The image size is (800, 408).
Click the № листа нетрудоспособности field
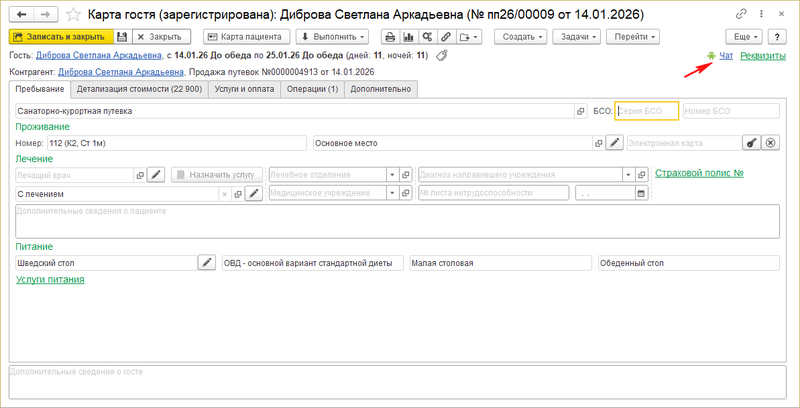click(x=493, y=193)
